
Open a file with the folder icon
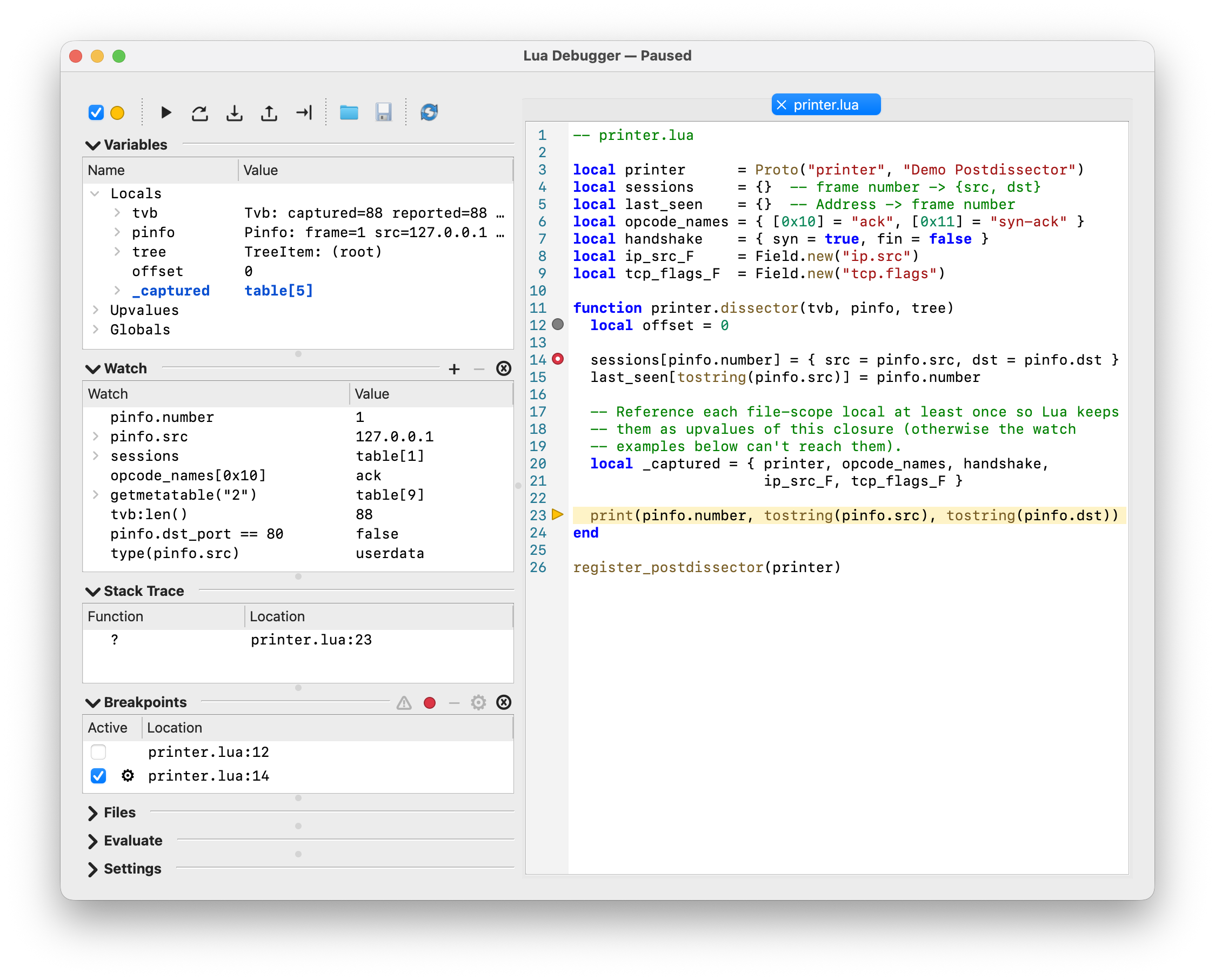click(x=349, y=113)
